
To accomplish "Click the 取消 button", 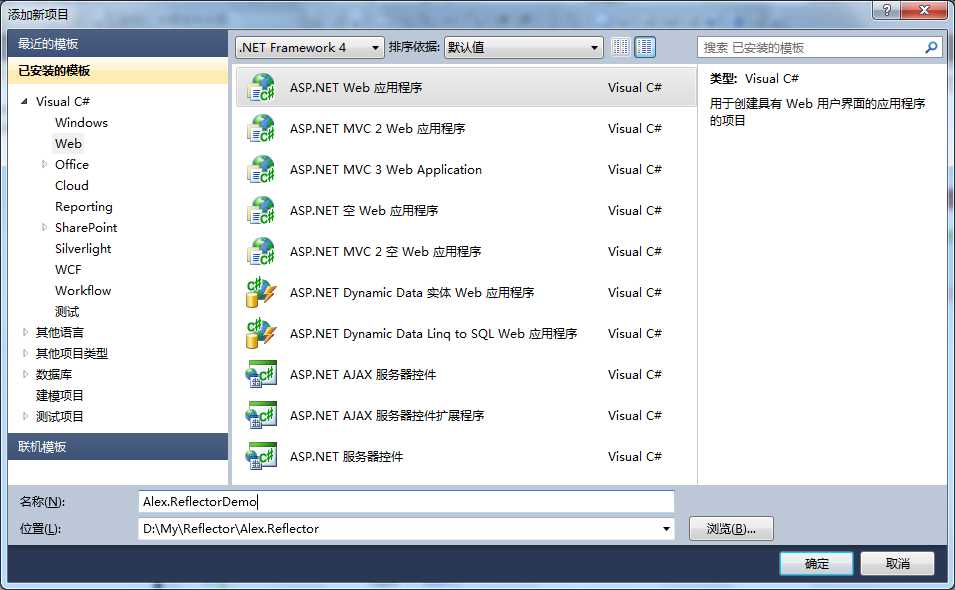I will 897,564.
